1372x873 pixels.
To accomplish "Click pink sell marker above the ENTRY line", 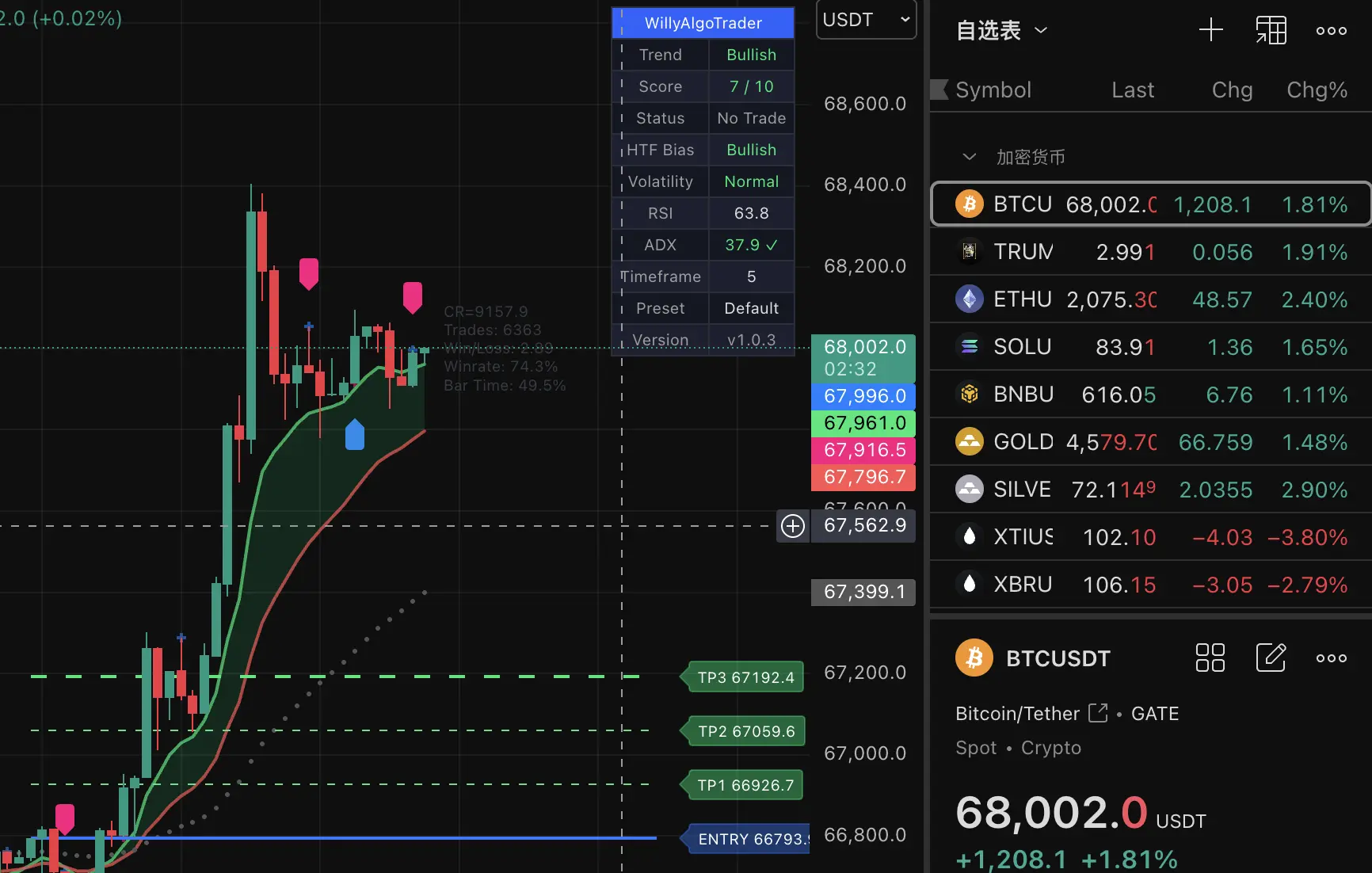I will 65,818.
